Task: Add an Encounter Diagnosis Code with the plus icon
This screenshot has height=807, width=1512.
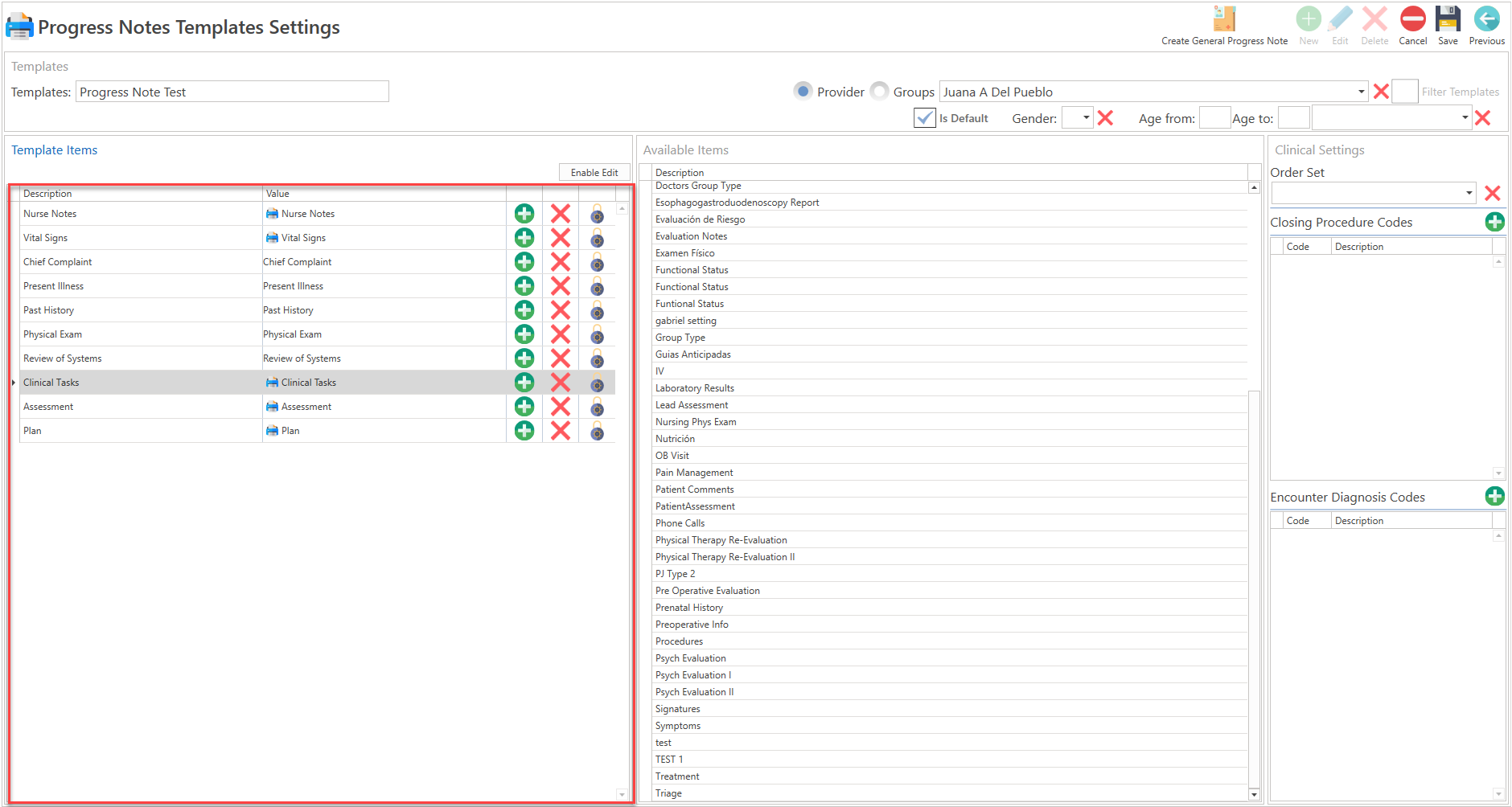Action: point(1495,496)
